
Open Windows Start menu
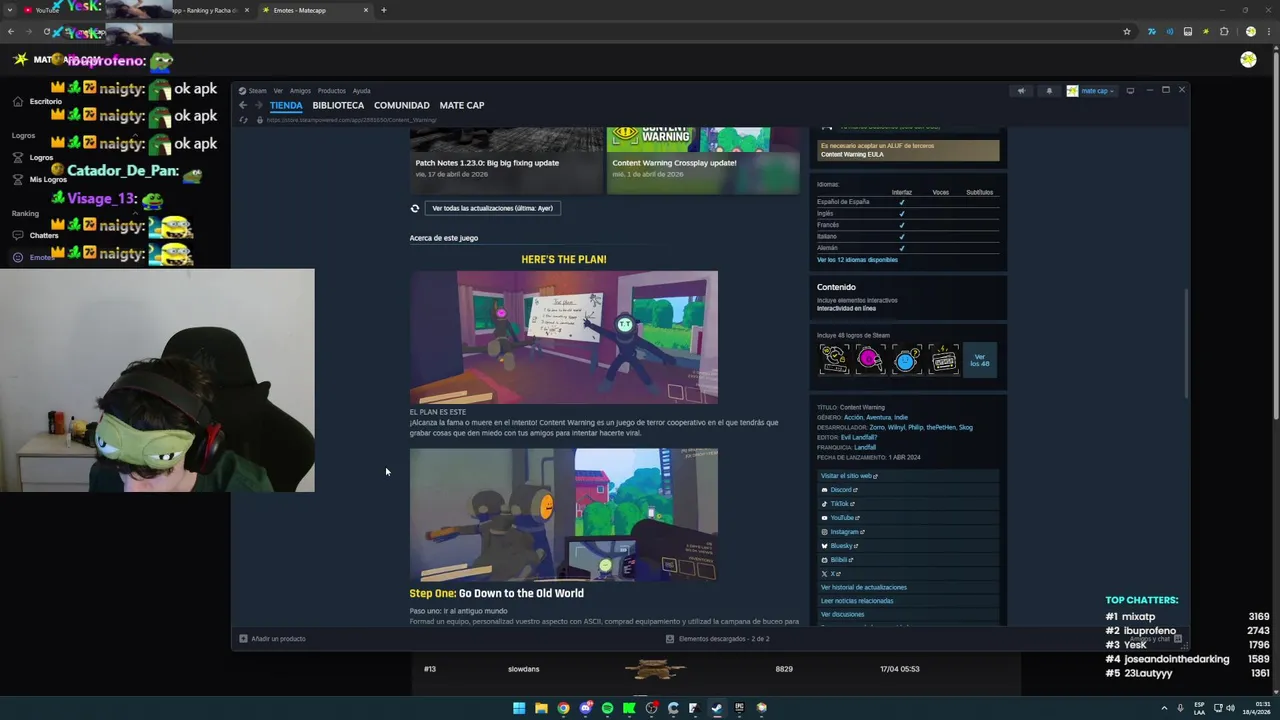519,708
